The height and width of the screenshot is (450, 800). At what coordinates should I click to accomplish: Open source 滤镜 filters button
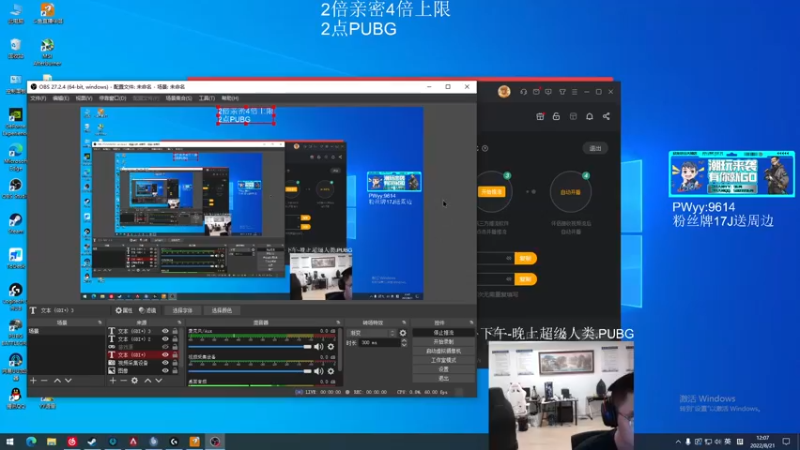click(148, 310)
